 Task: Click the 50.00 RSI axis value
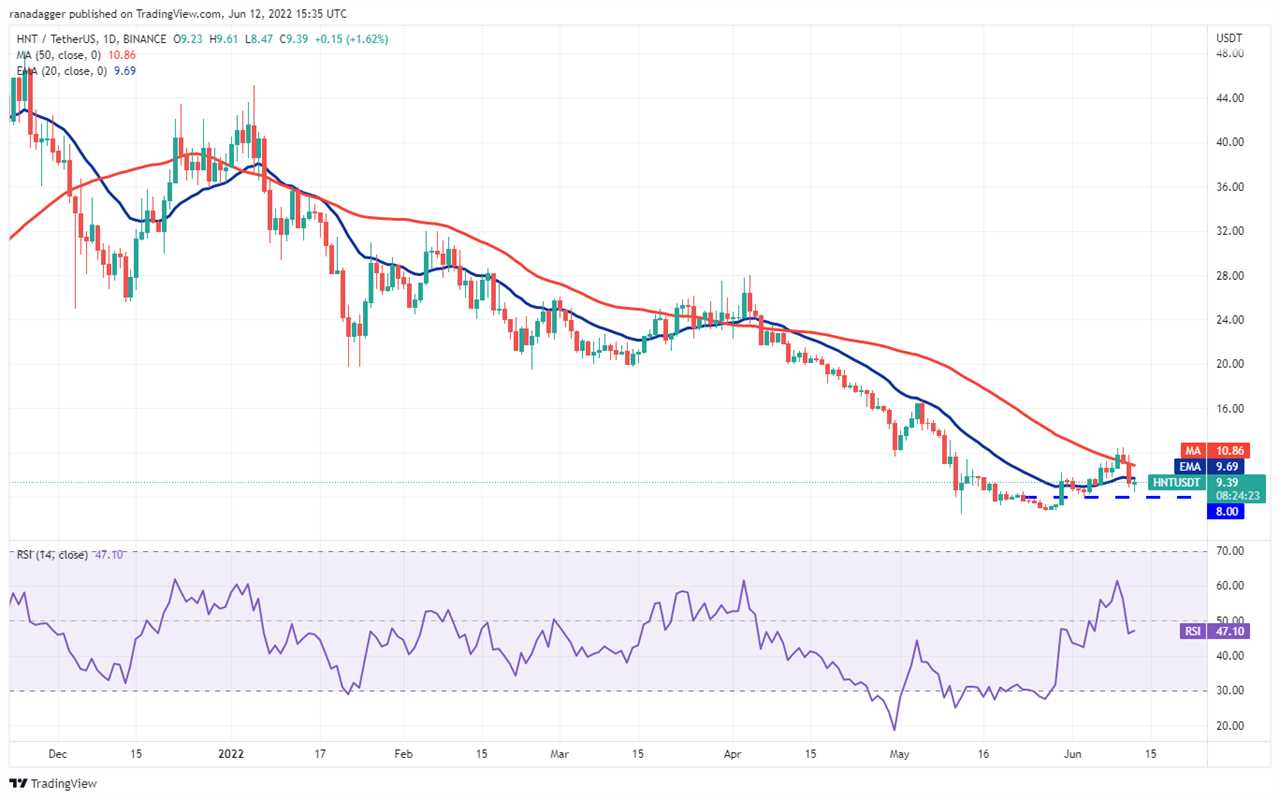(x=1229, y=621)
